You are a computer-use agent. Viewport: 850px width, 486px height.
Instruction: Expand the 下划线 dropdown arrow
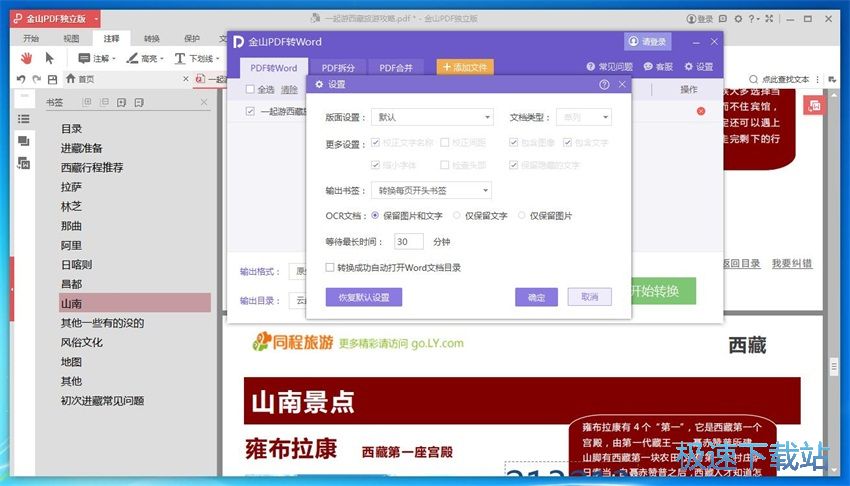pyautogui.click(x=217, y=59)
